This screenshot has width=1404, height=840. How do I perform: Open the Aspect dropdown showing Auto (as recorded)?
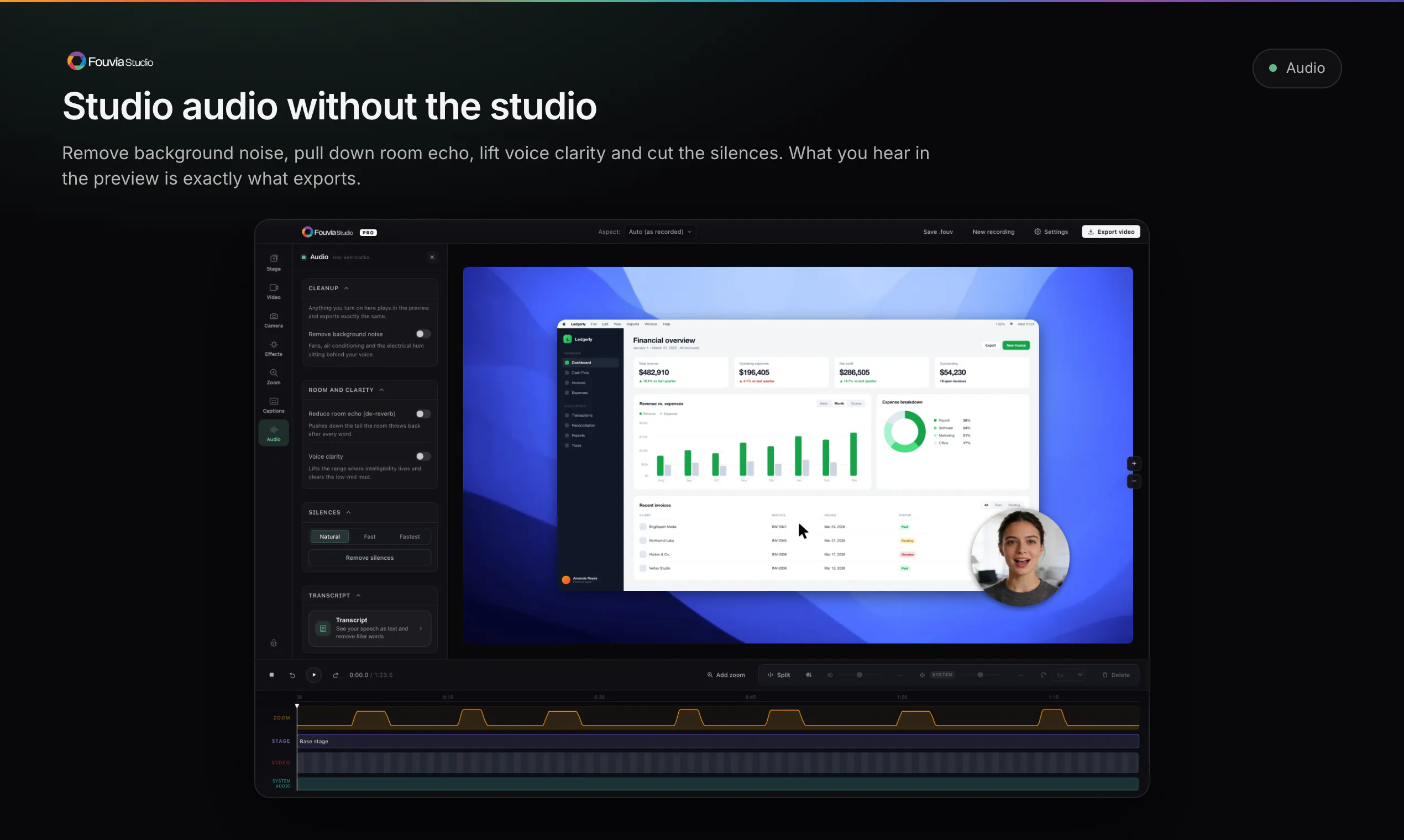[660, 232]
